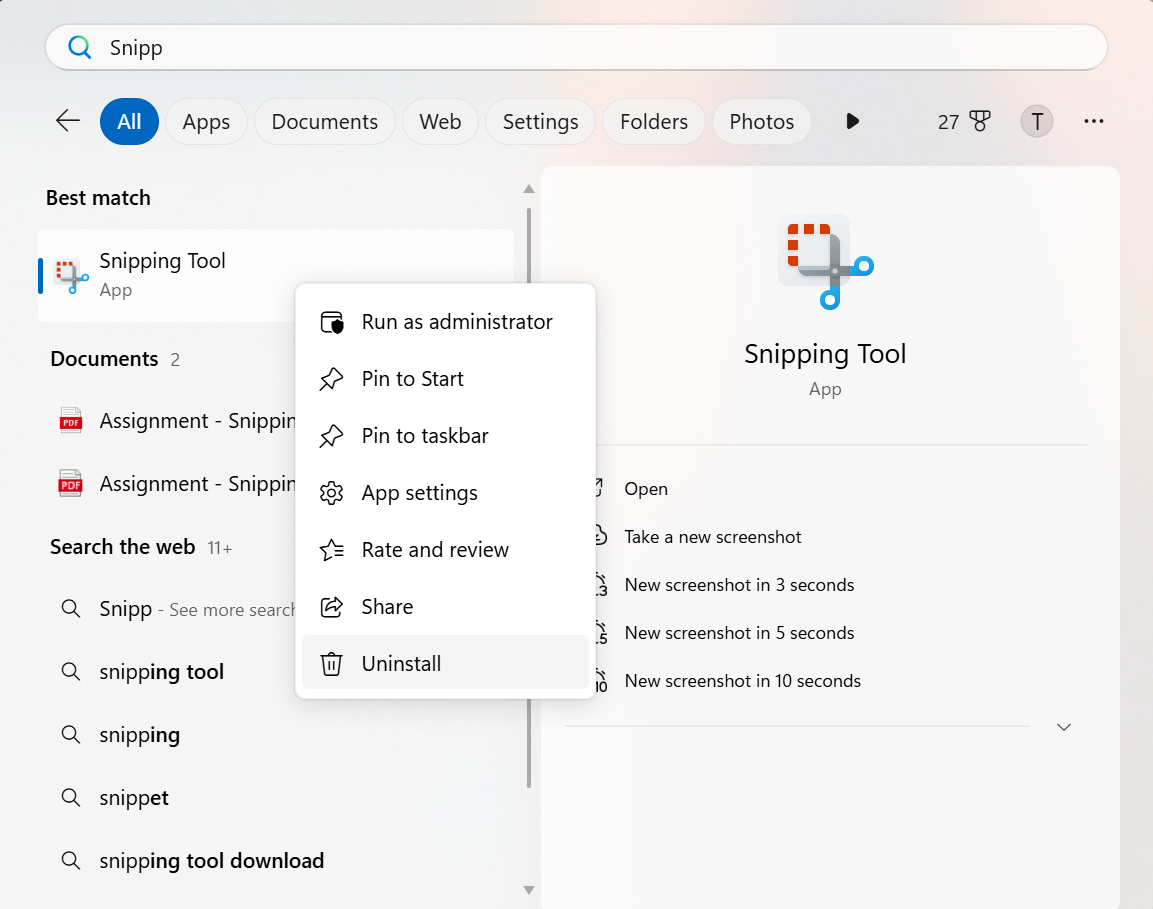Image resolution: width=1153 pixels, height=909 pixels.
Task: Click the Snipping Tool icon in best match
Action: click(71, 276)
